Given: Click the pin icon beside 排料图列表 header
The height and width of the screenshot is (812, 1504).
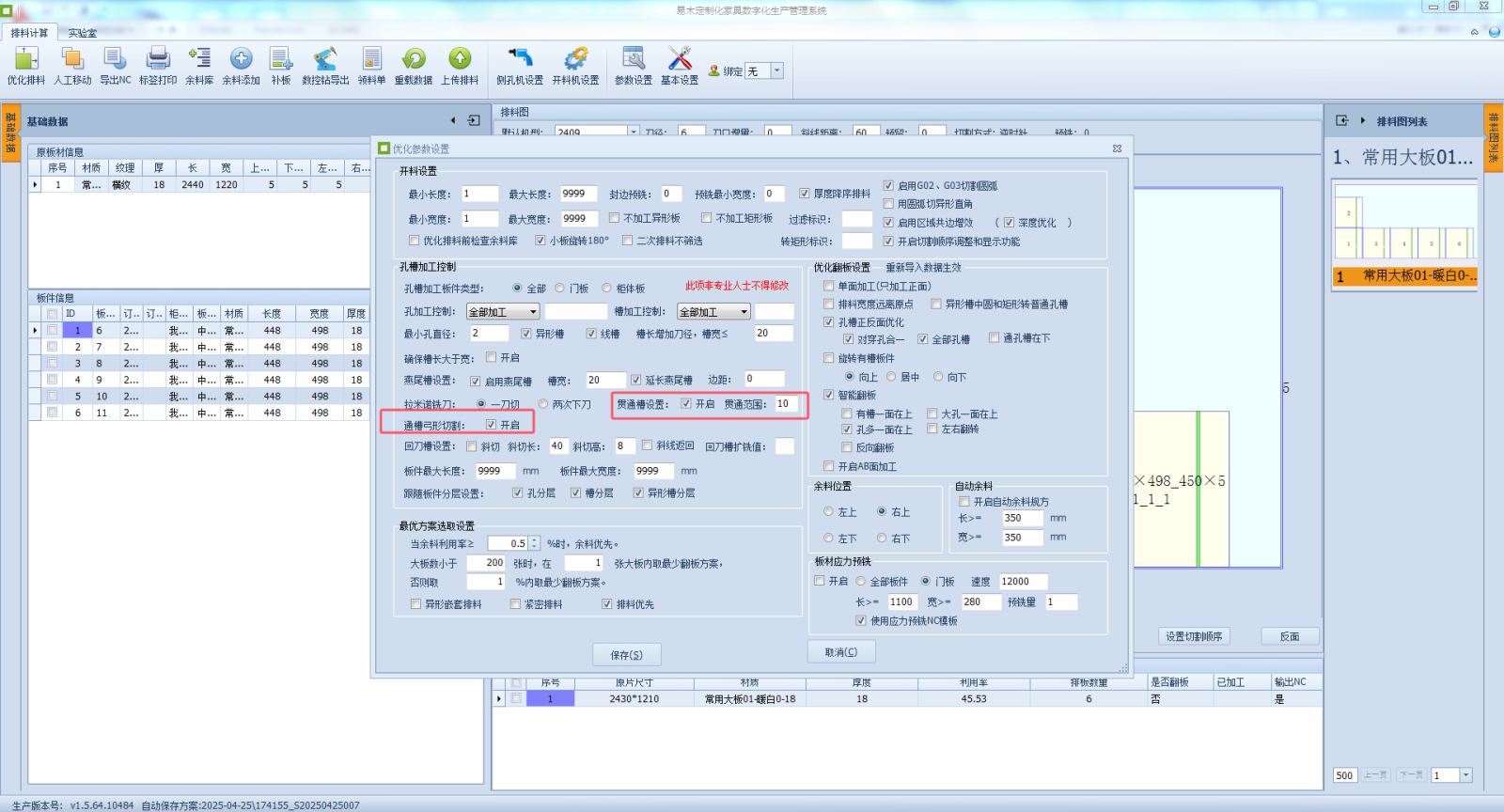Looking at the screenshot, I should (1341, 120).
